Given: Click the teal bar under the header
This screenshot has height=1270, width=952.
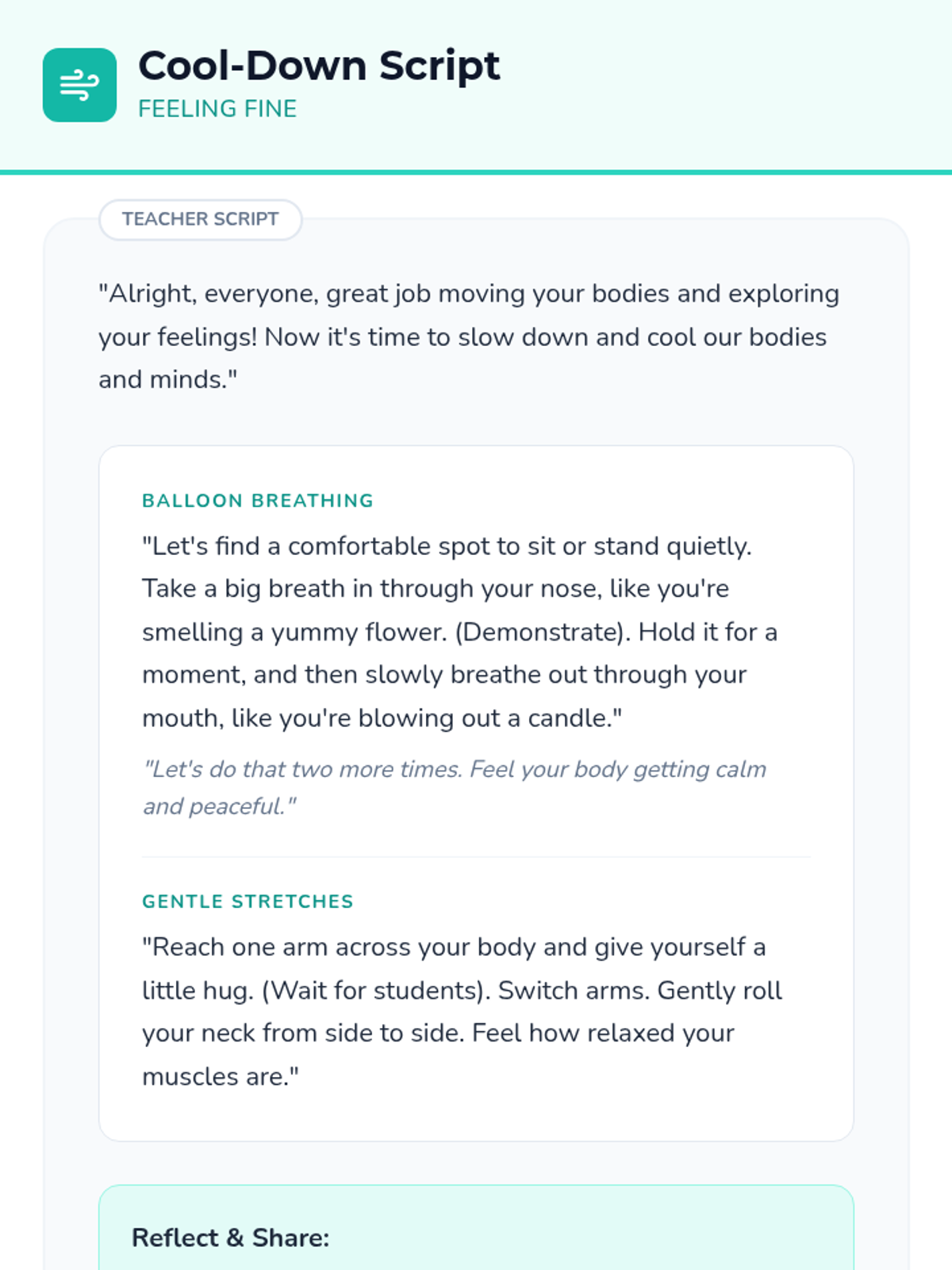Looking at the screenshot, I should click(476, 172).
